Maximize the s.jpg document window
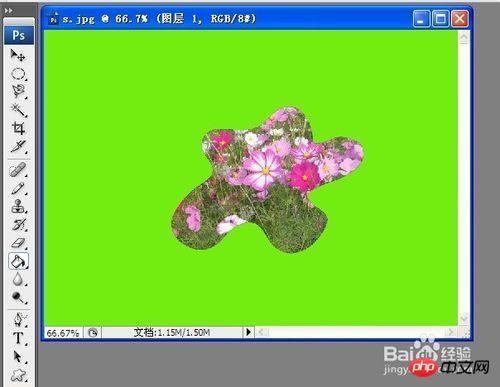500x387 pixels. tap(441, 19)
